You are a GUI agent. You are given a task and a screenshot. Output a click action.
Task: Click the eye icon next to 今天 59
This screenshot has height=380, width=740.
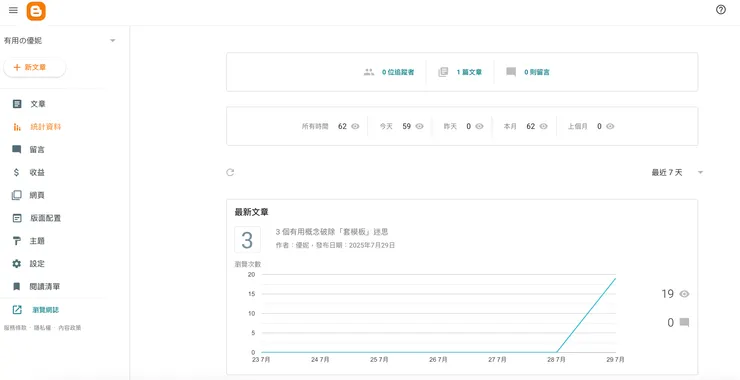[x=420, y=127]
